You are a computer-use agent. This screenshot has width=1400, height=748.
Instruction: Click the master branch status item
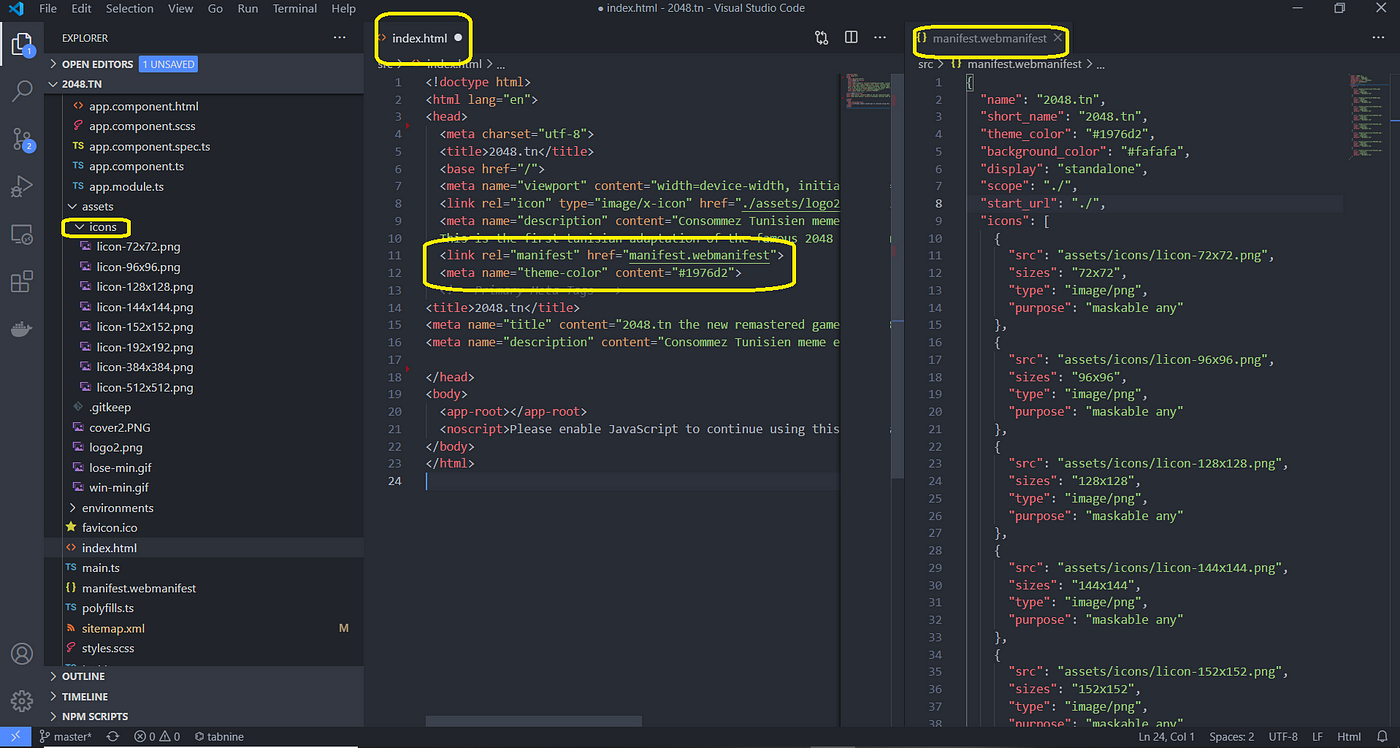[65, 737]
